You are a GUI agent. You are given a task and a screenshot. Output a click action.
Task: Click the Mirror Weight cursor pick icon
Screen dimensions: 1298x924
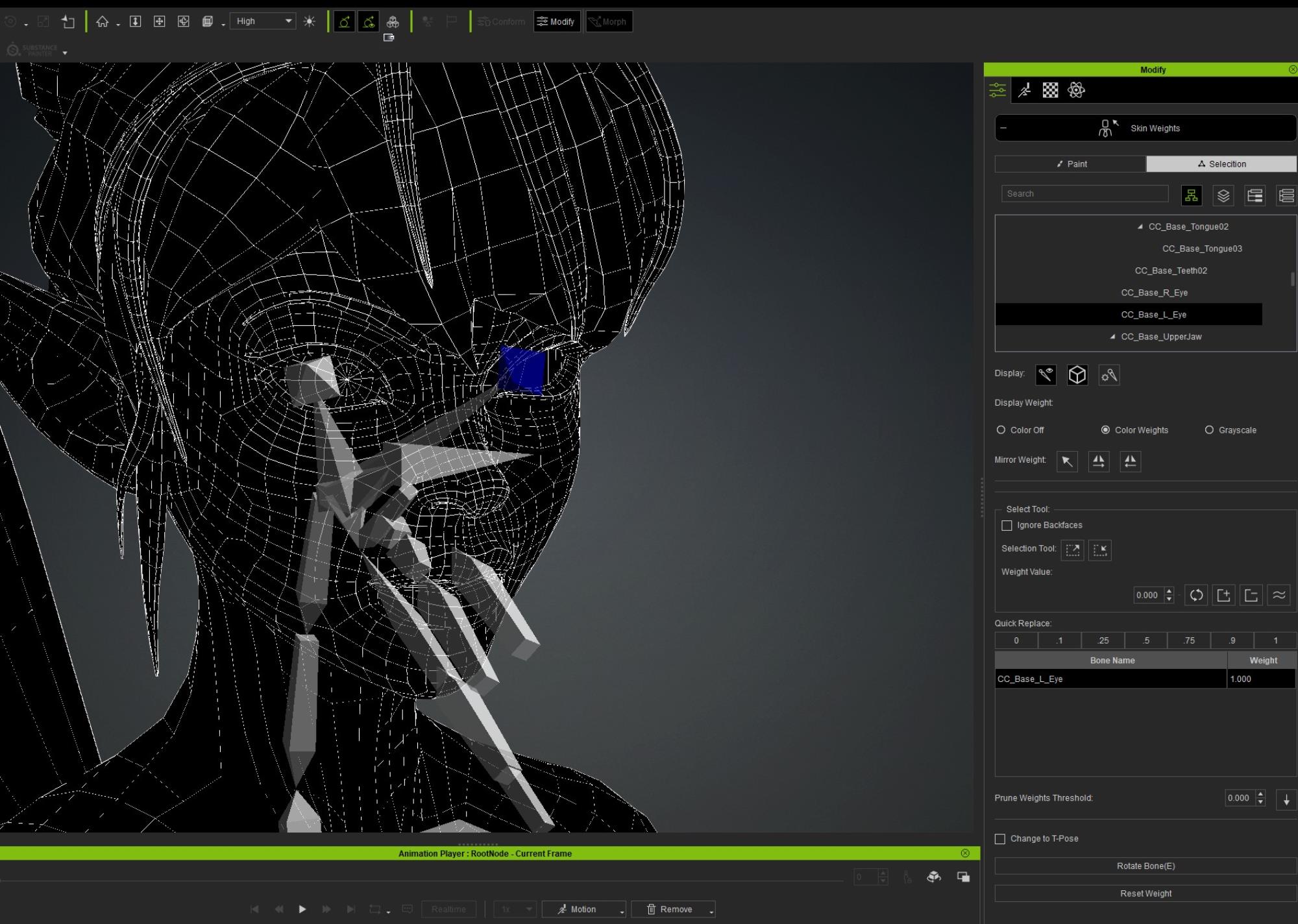click(1067, 461)
